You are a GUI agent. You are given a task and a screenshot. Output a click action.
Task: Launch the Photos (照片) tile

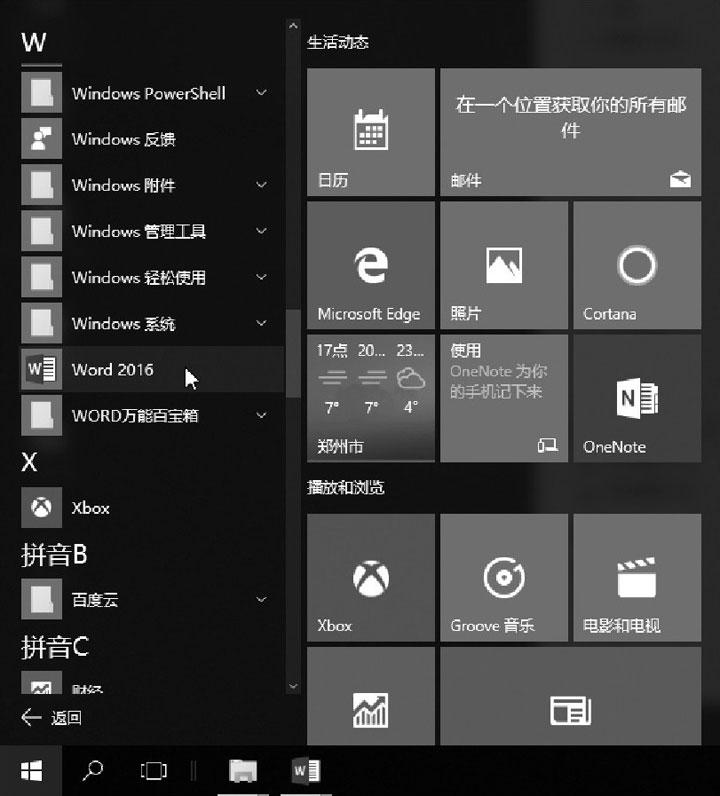[503, 265]
